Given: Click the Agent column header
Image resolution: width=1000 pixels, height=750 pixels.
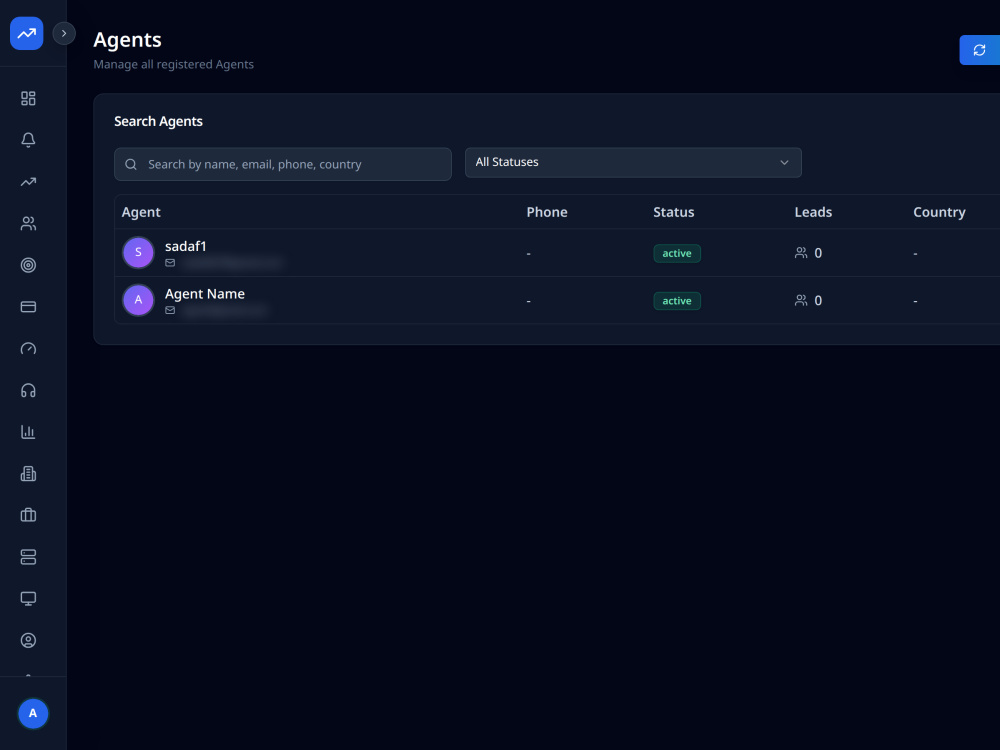Looking at the screenshot, I should tap(141, 212).
